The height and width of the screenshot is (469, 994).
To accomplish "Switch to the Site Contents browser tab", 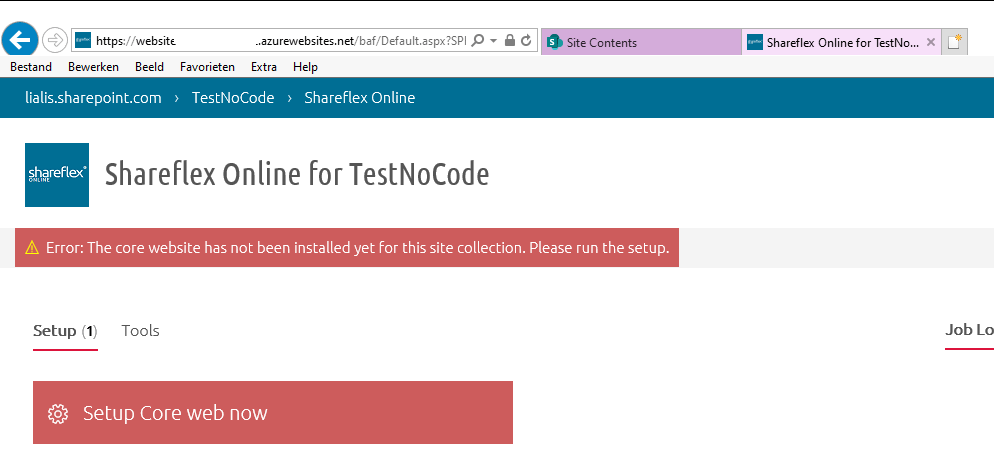I will pyautogui.click(x=641, y=42).
